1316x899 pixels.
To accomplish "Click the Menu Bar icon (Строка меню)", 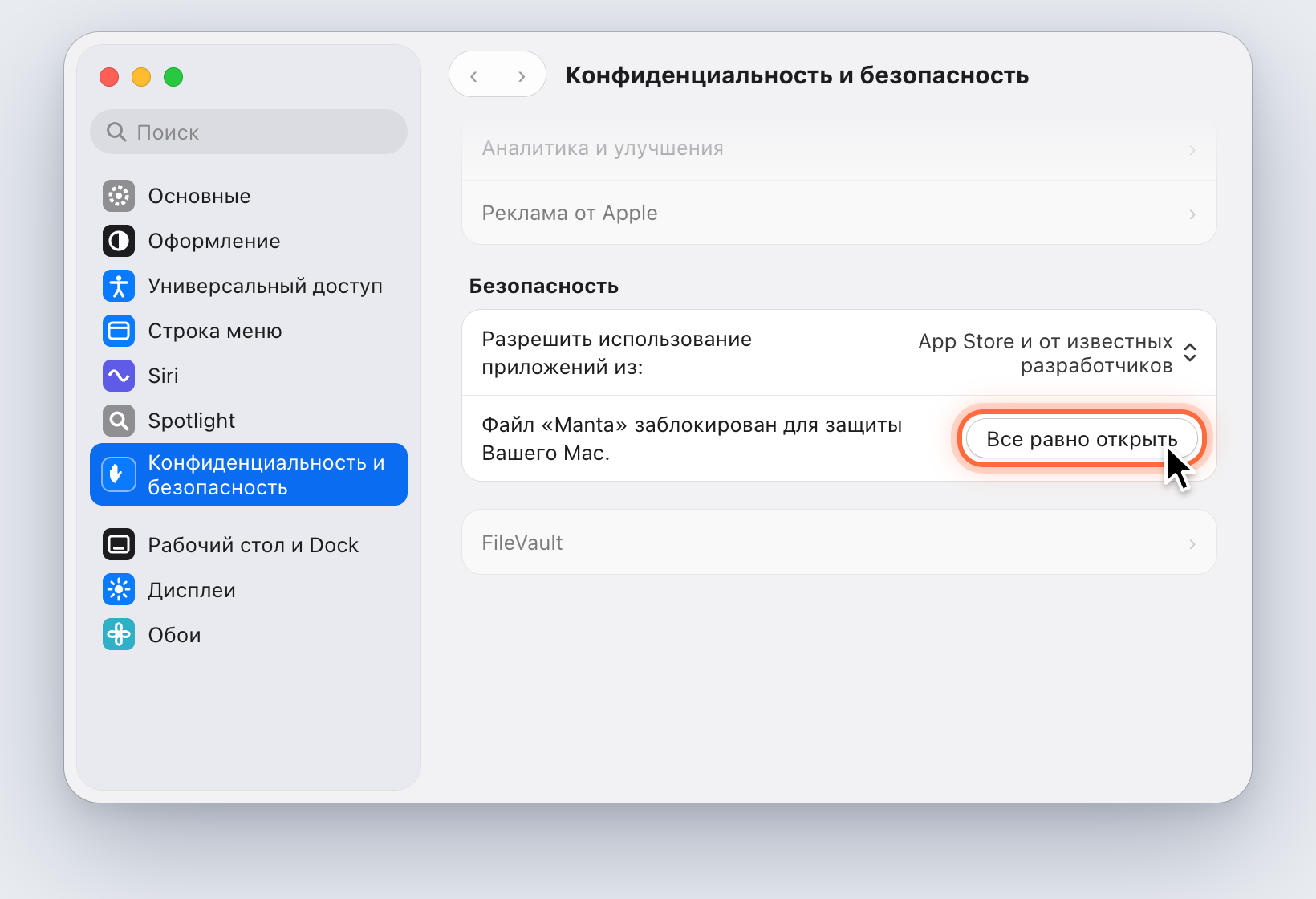I will point(119,331).
